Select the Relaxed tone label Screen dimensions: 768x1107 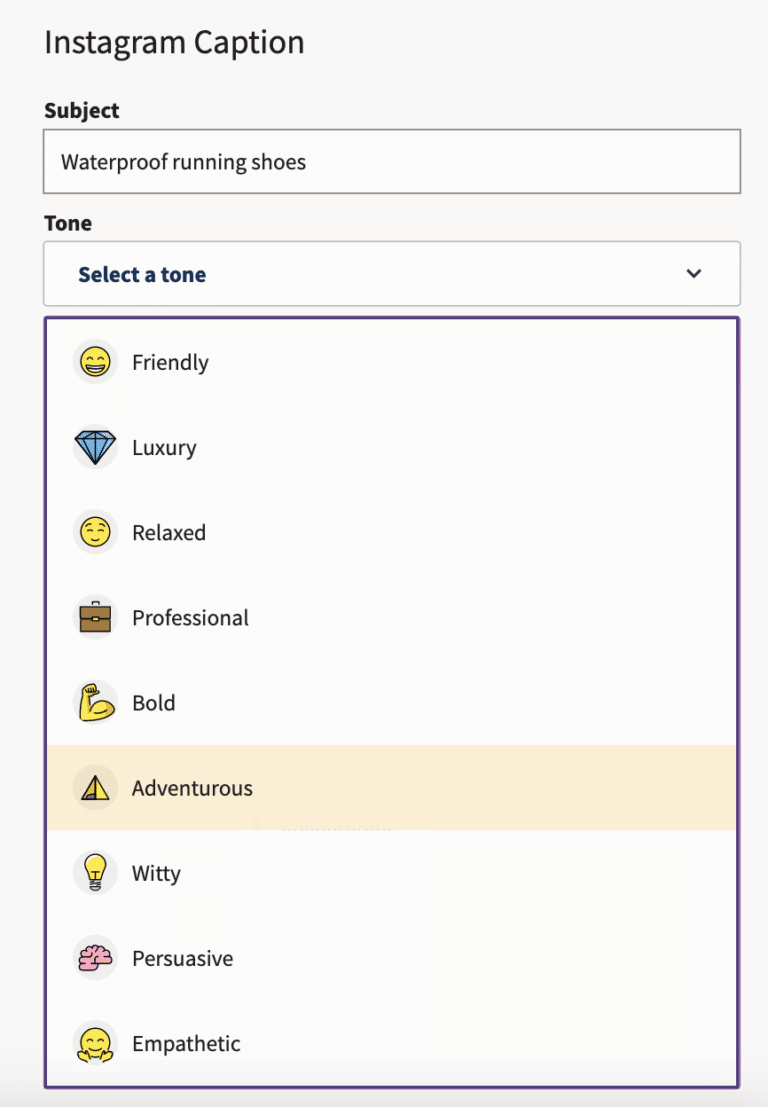pos(169,532)
